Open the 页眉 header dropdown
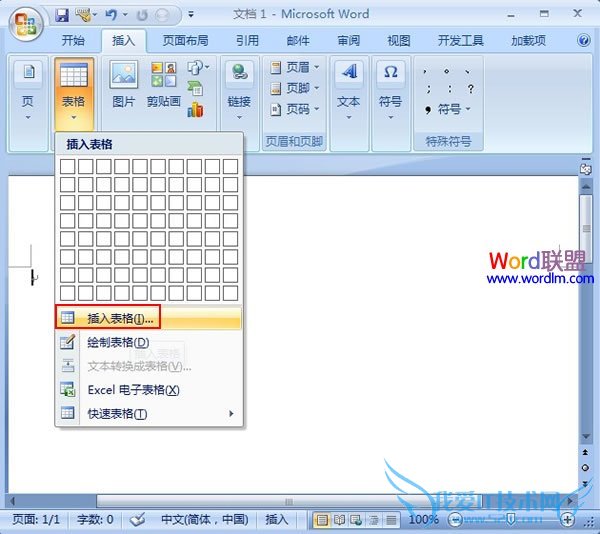Viewport: 600px width, 534px height. coord(294,67)
